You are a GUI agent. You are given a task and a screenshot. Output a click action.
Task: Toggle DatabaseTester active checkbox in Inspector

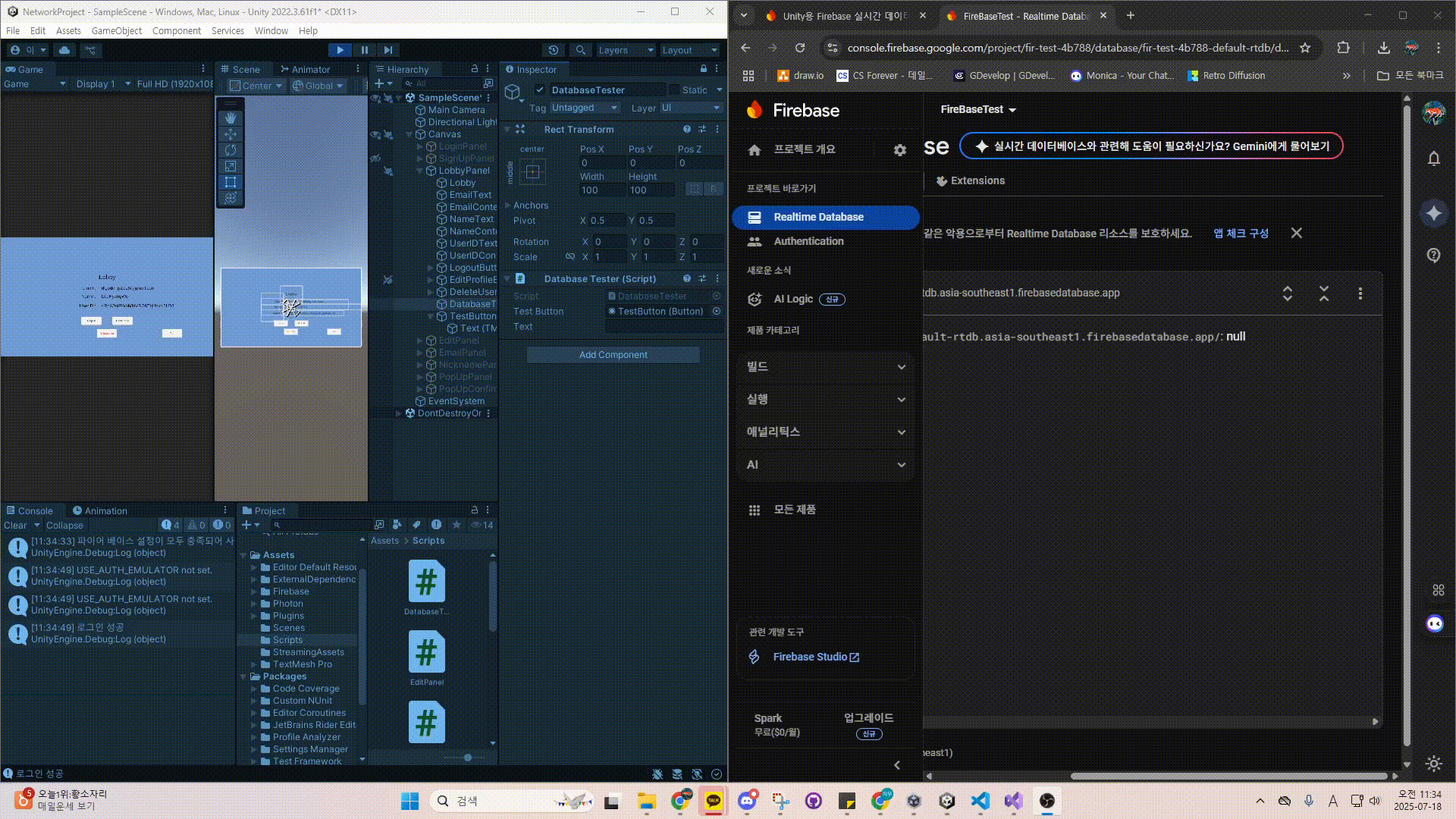tap(540, 89)
